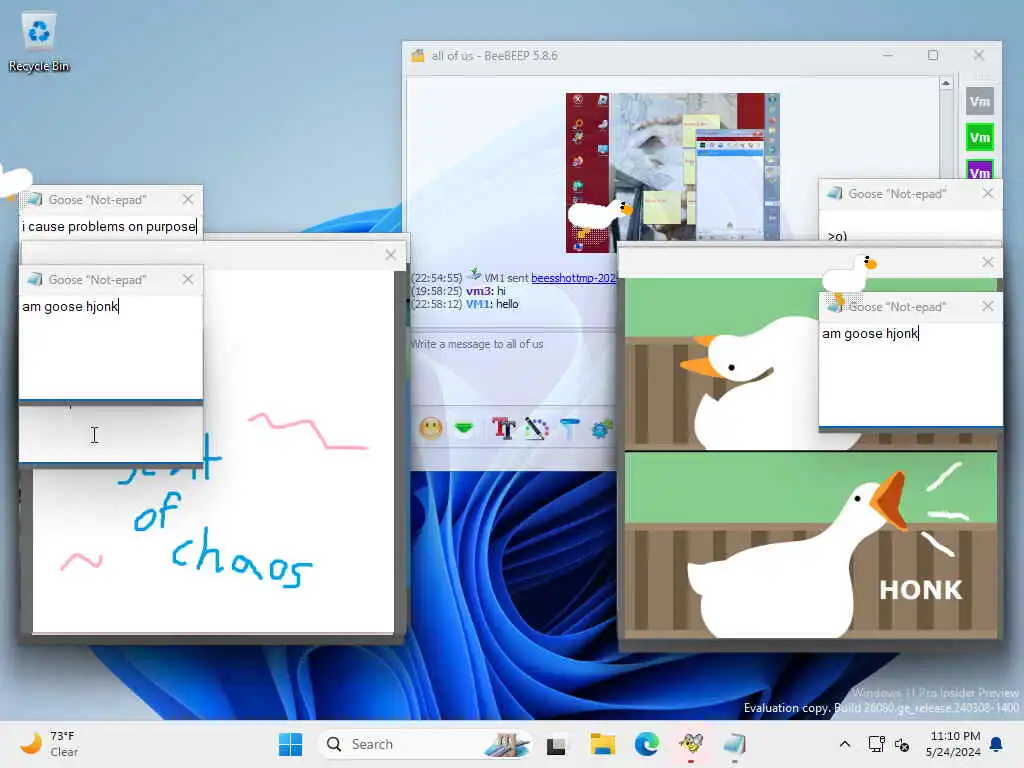Viewport: 1024px width, 768px height.
Task: Select the green Vm user avatar
Action: pyautogui.click(x=979, y=137)
